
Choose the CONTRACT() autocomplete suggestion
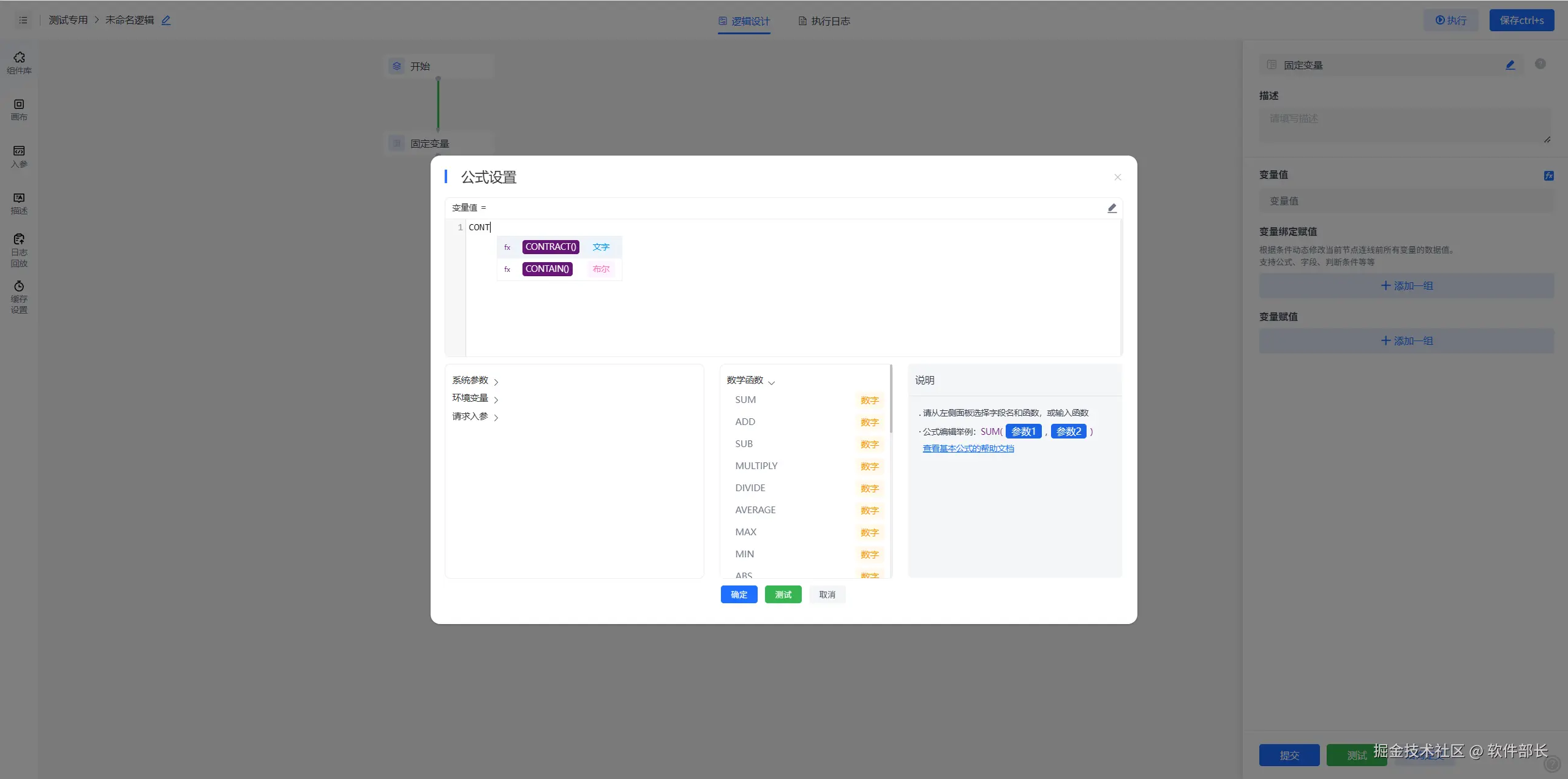pyautogui.click(x=550, y=247)
